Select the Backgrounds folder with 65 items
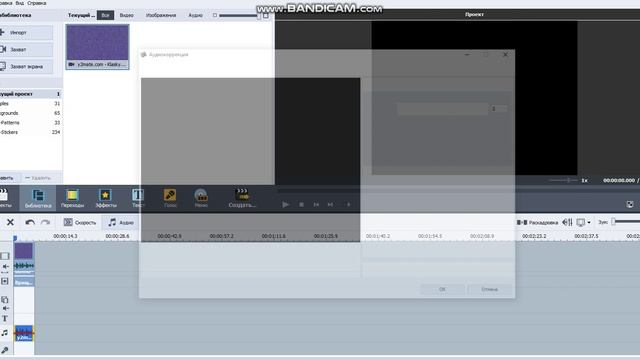The image size is (640, 360). tap(31, 113)
